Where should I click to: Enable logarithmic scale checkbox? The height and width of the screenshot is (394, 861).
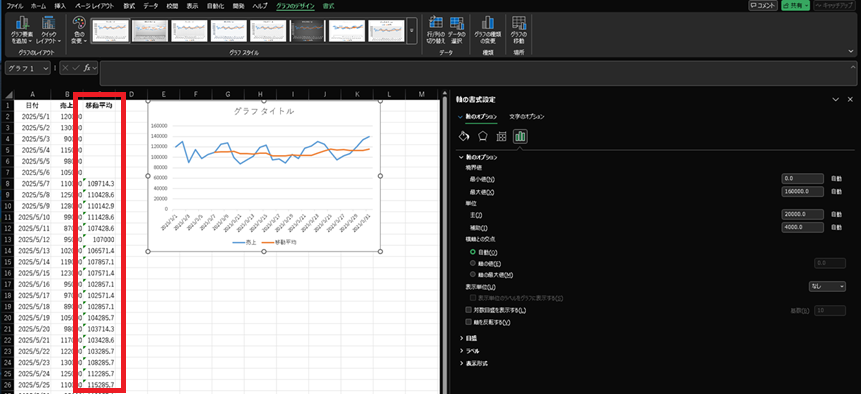pos(468,310)
